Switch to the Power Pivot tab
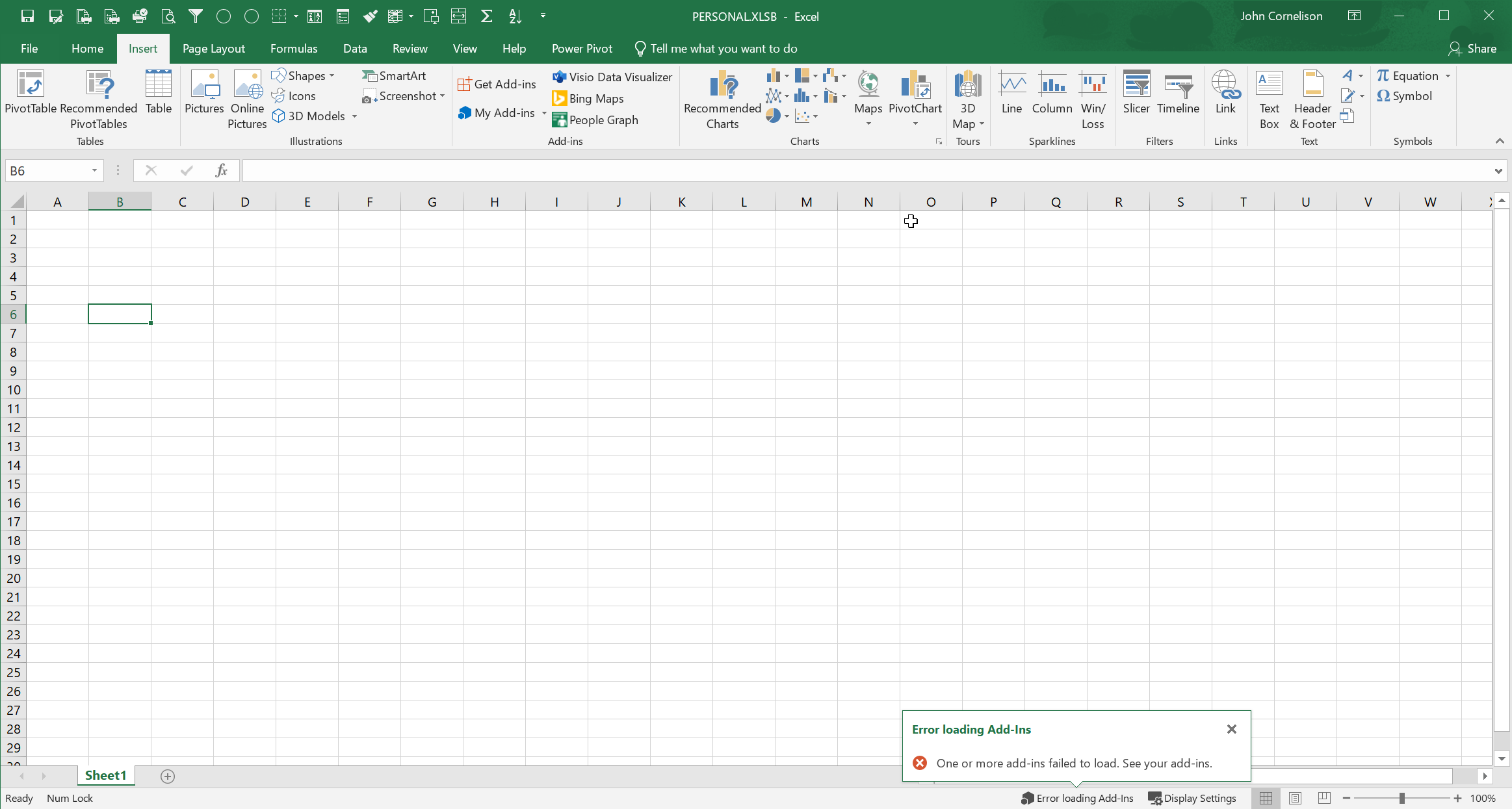 point(582,49)
